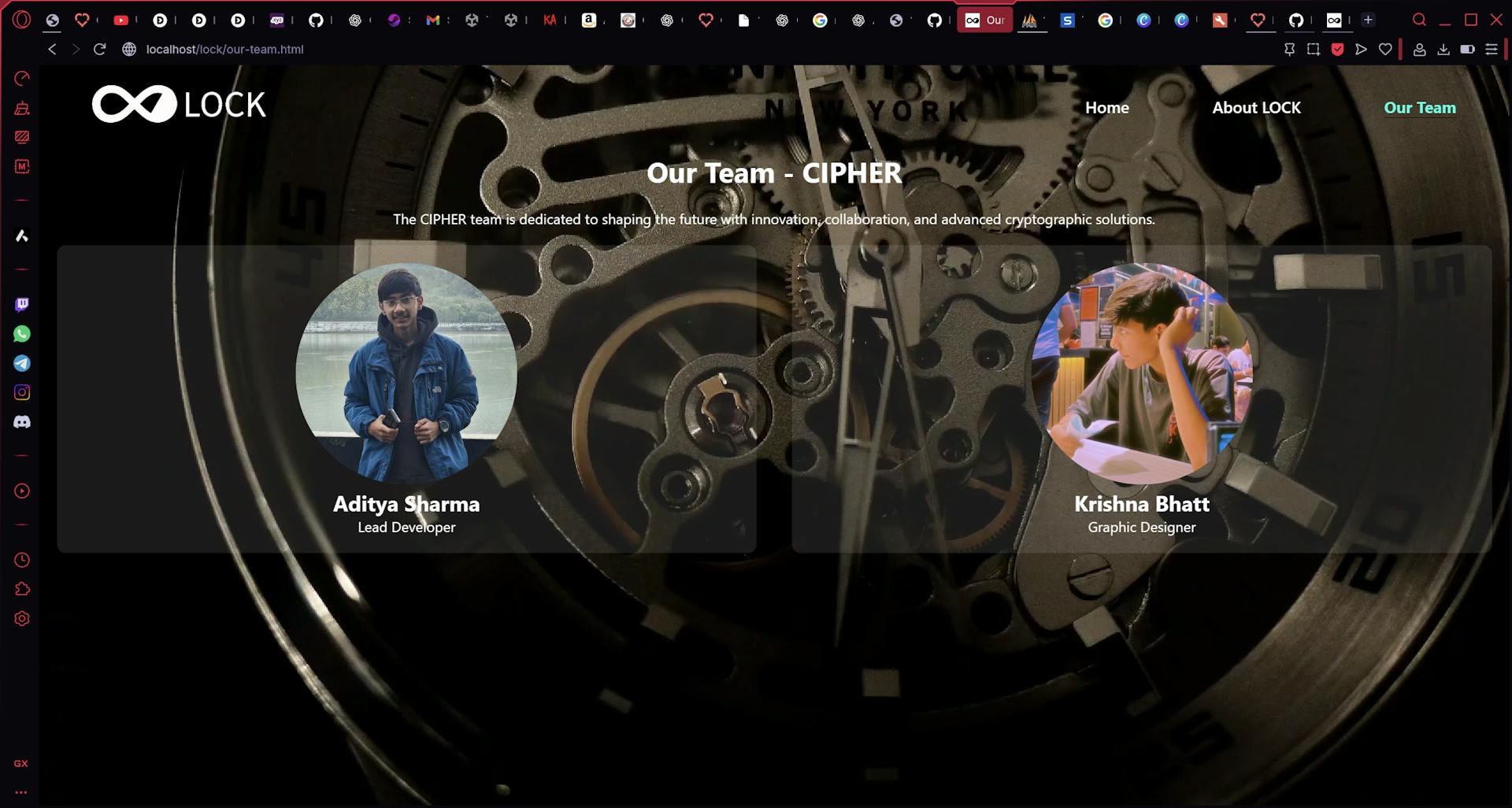Switch to the wrench icon tab
Viewport: 1512px width, 808px height.
1220,20
